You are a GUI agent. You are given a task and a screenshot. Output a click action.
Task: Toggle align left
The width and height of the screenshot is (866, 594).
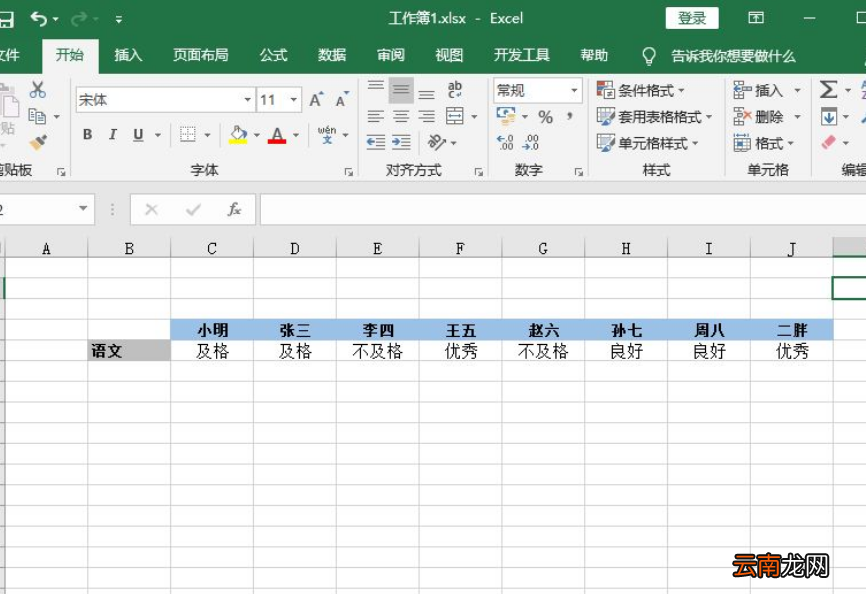click(x=376, y=116)
